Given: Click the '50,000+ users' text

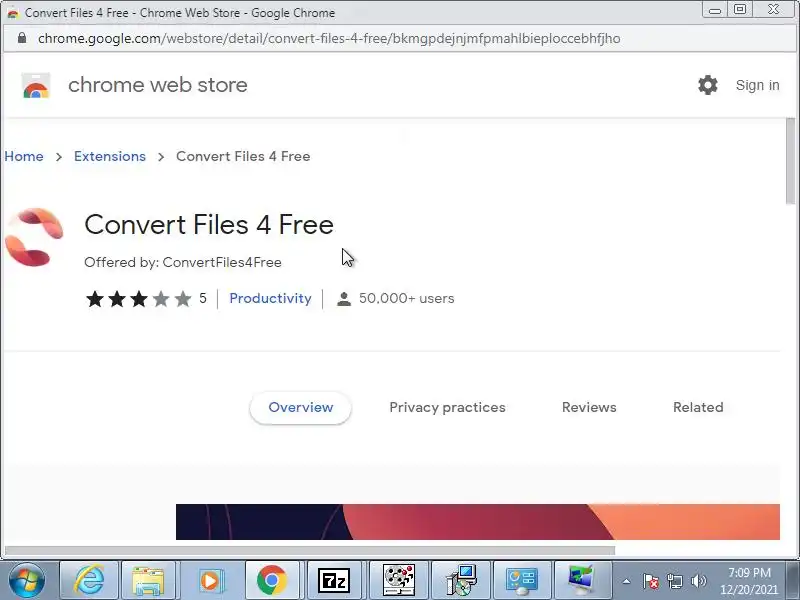Looking at the screenshot, I should pyautogui.click(x=406, y=298).
